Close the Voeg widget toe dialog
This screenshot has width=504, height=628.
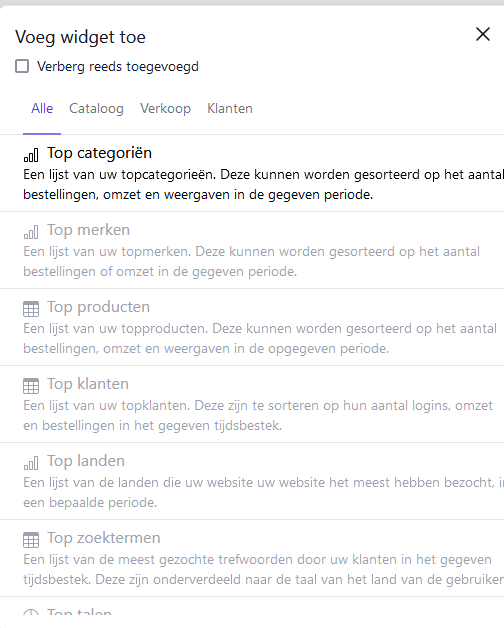point(483,34)
